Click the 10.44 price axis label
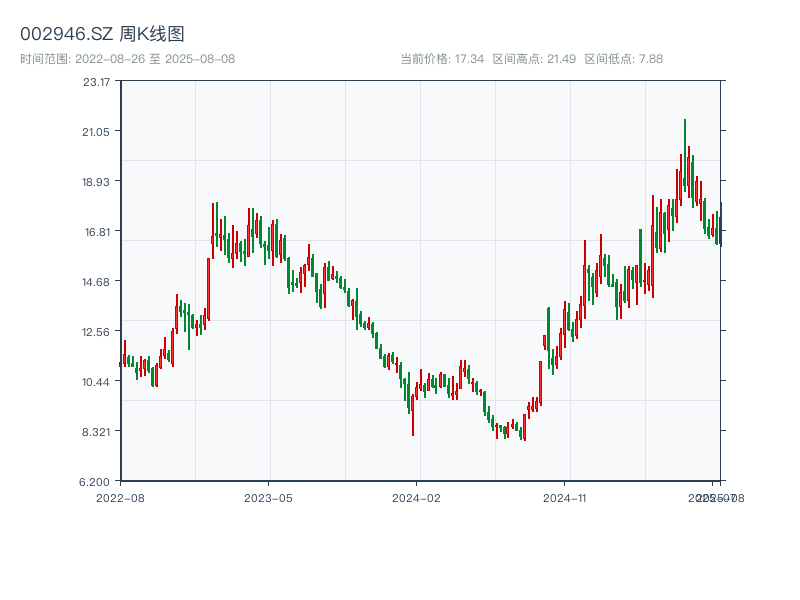 click(x=96, y=382)
